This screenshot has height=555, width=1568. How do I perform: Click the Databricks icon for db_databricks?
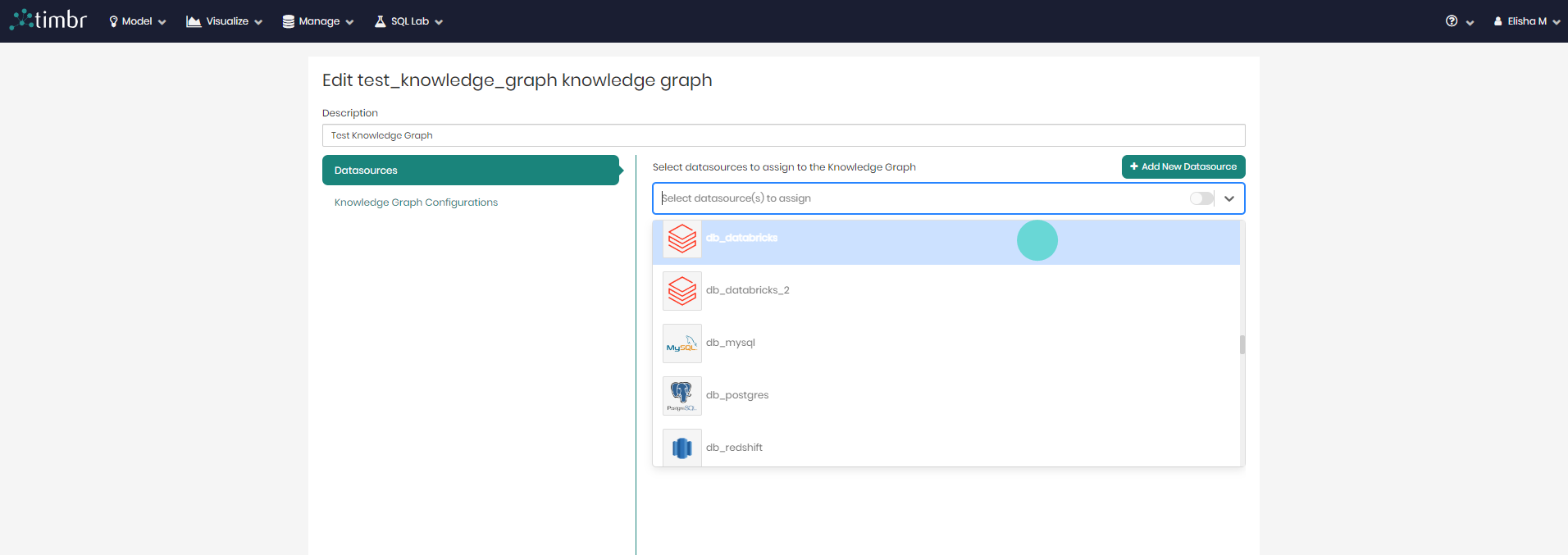click(x=681, y=239)
